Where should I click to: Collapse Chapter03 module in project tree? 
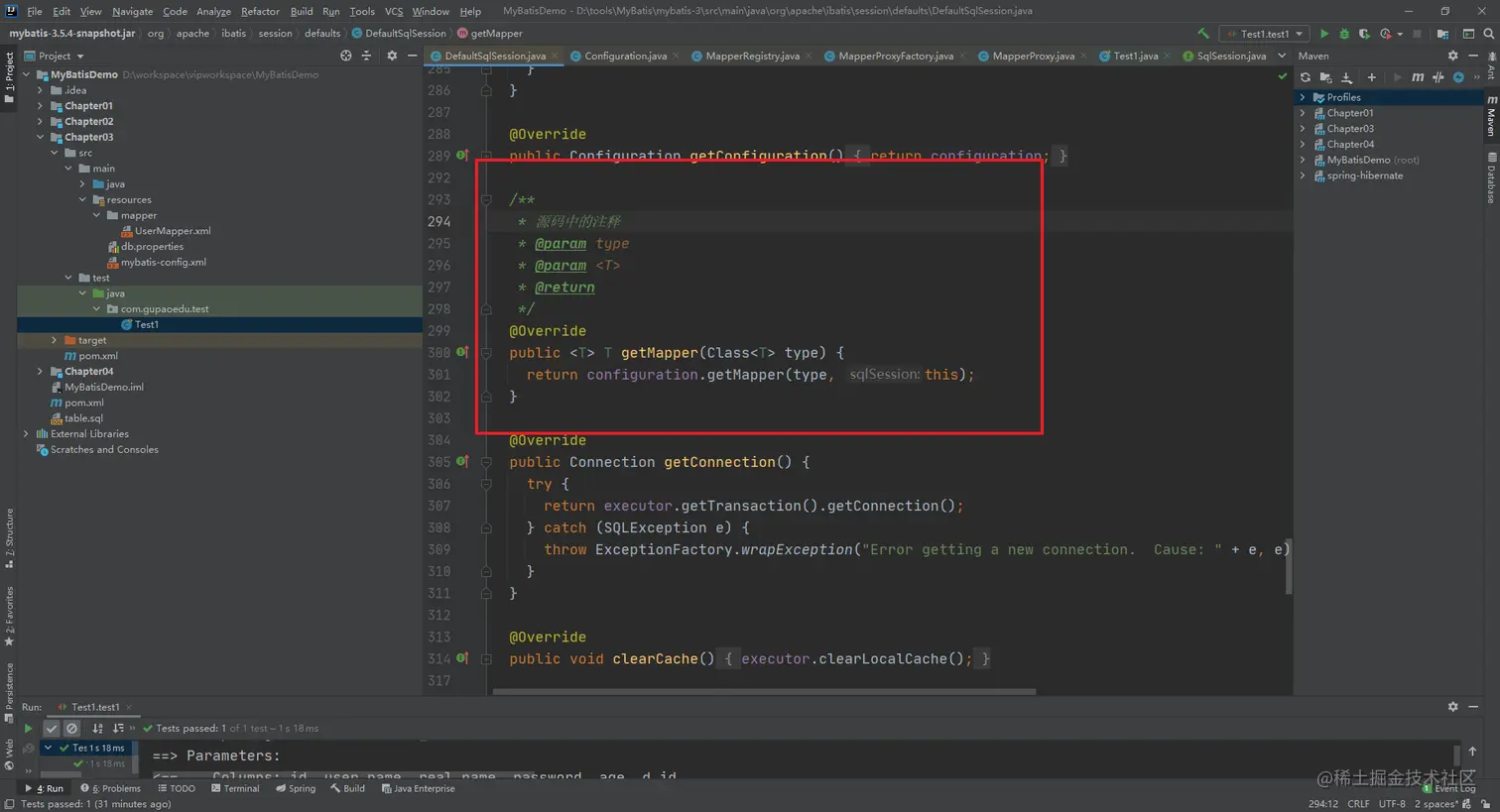[40, 137]
